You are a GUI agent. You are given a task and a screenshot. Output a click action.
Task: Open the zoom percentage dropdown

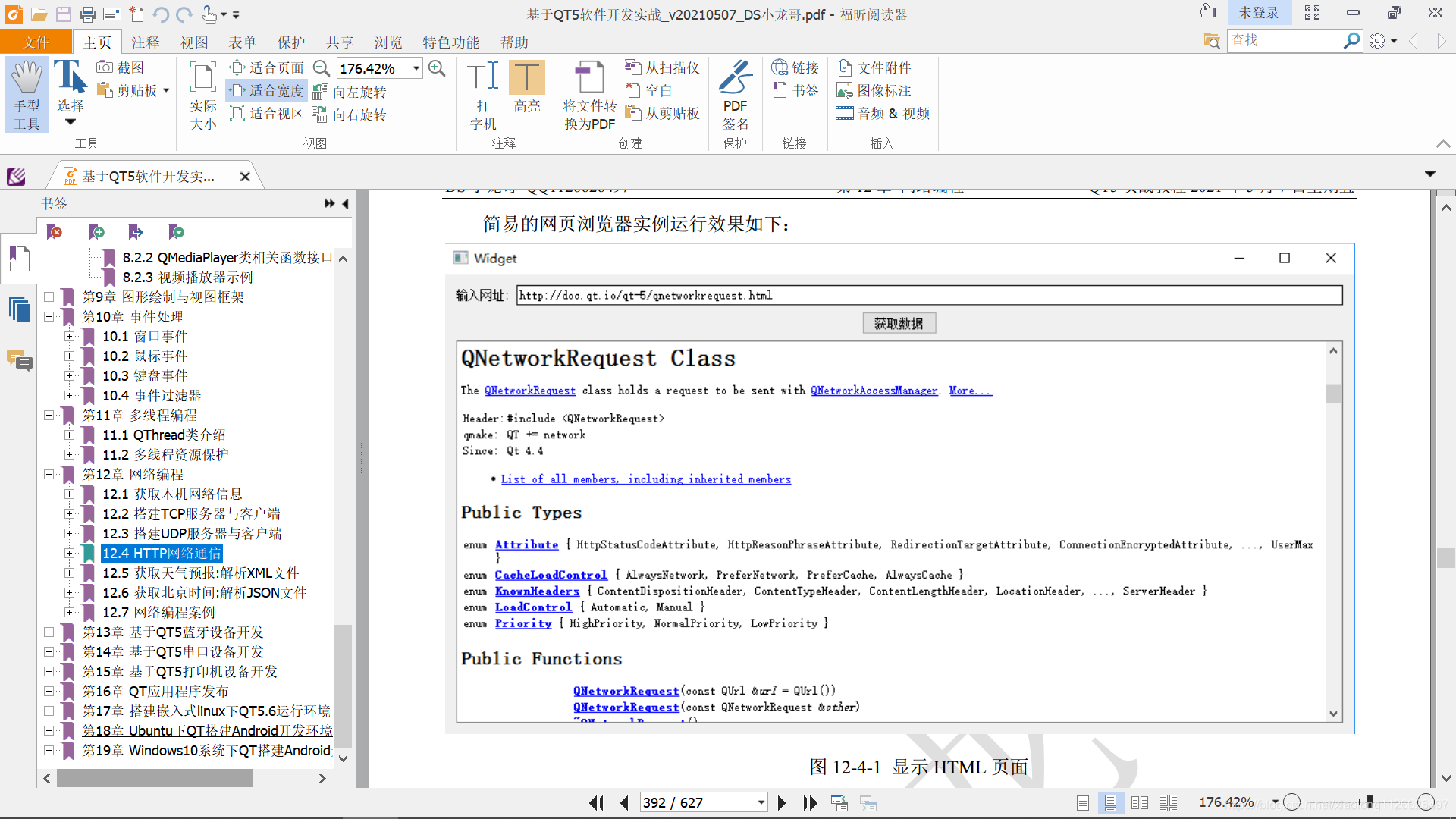416,68
